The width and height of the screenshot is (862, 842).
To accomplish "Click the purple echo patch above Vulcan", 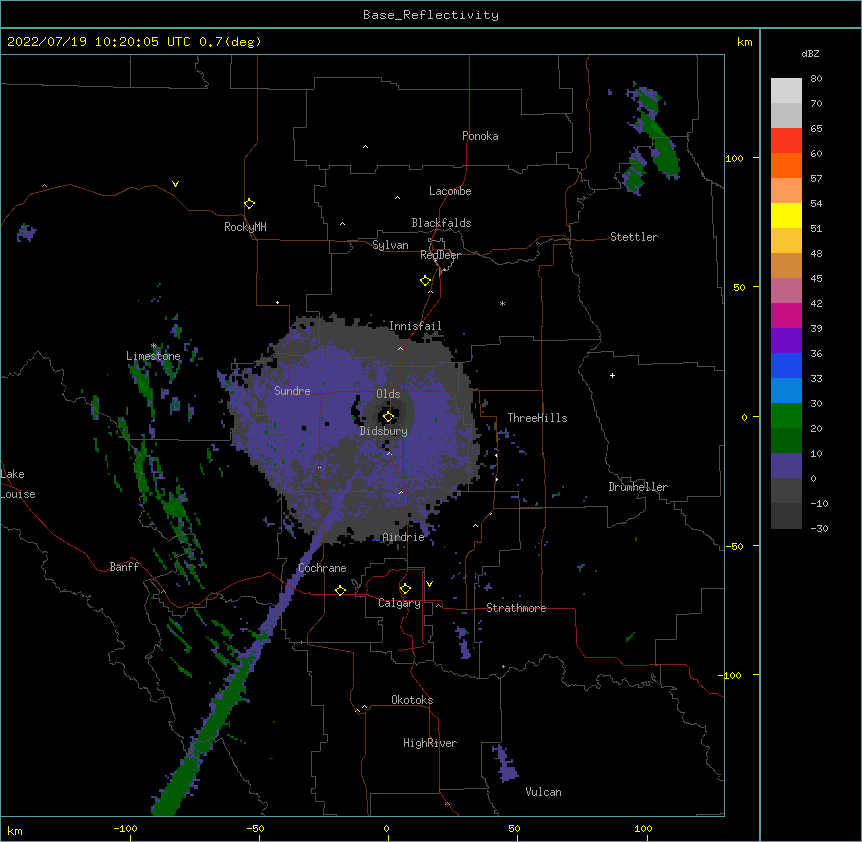I will tap(505, 763).
